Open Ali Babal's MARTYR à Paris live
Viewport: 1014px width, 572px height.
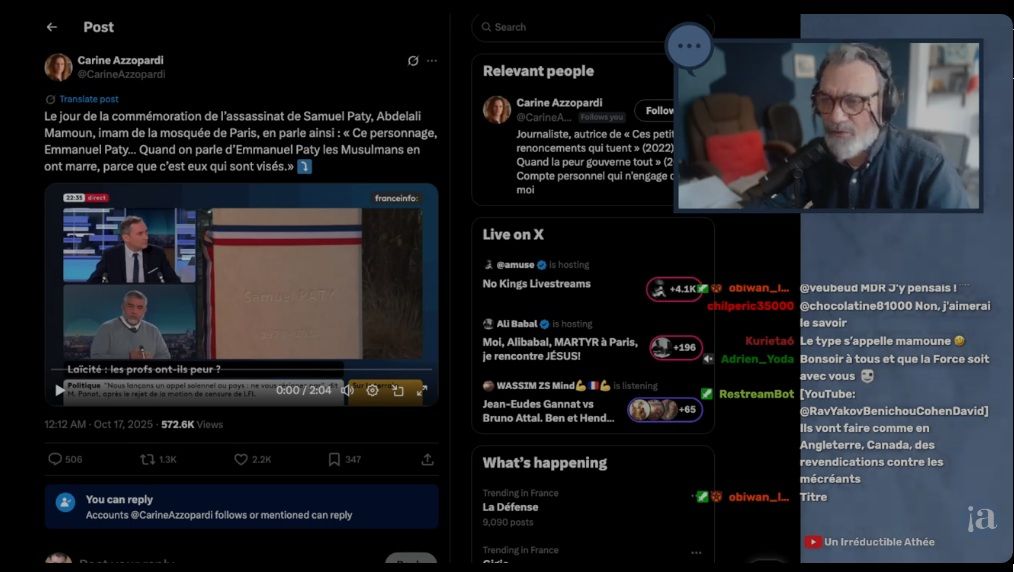tap(560, 349)
